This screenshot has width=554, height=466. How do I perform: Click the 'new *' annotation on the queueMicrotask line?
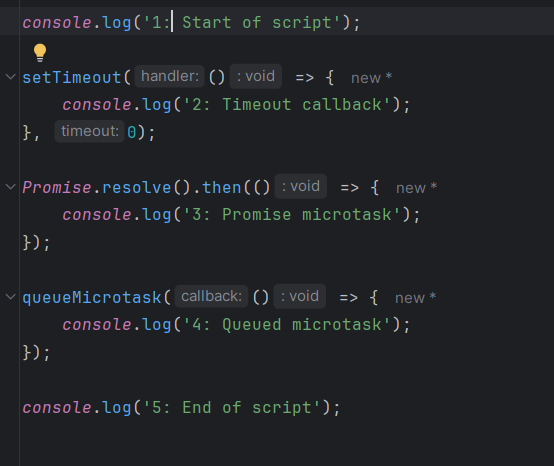(416, 298)
